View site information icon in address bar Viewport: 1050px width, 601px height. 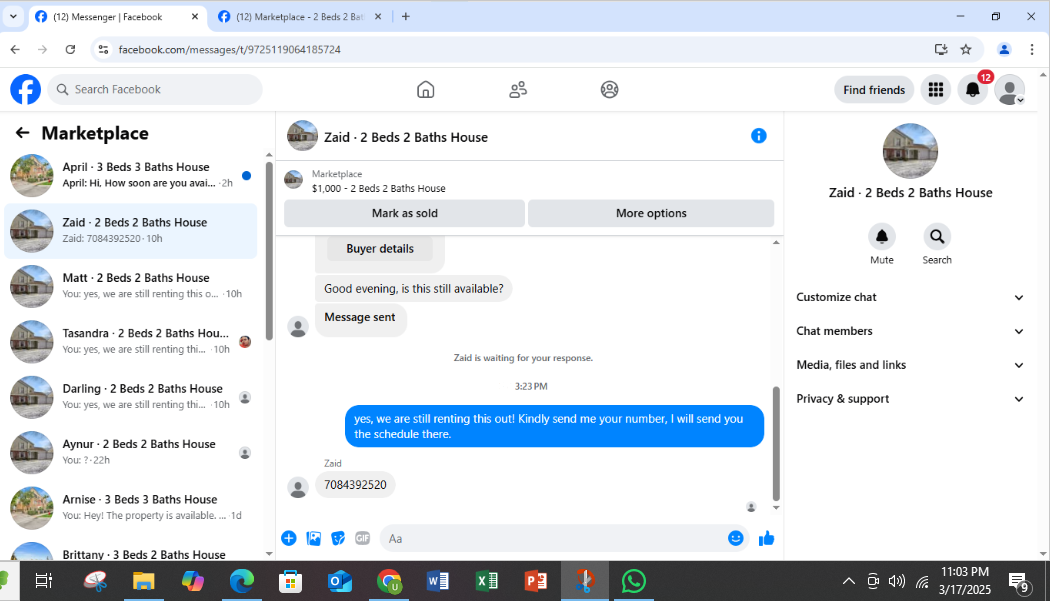103,50
